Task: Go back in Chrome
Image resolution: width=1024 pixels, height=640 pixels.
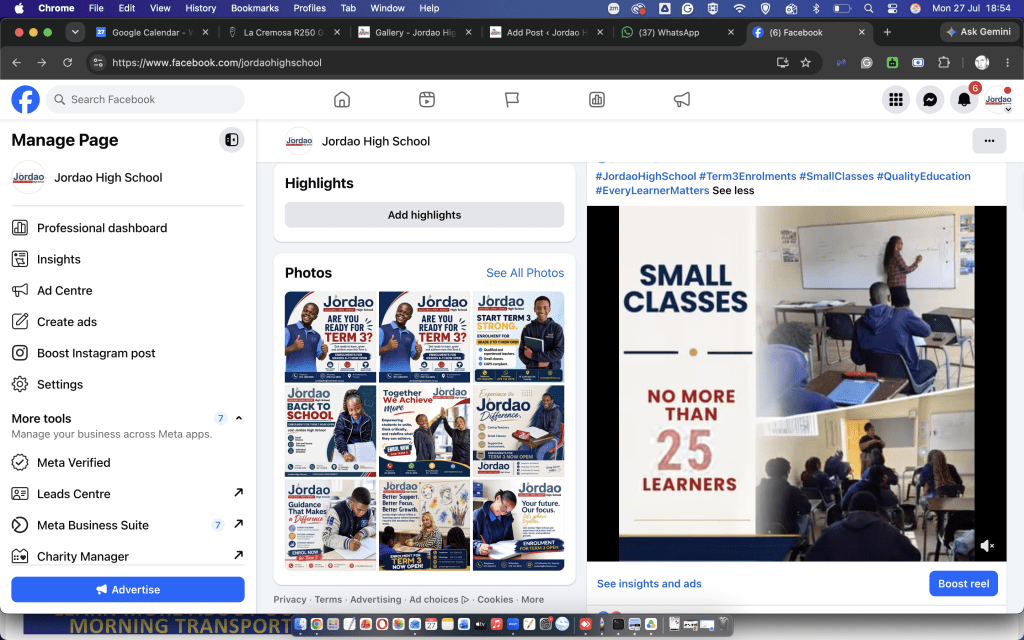Action: click(x=17, y=63)
